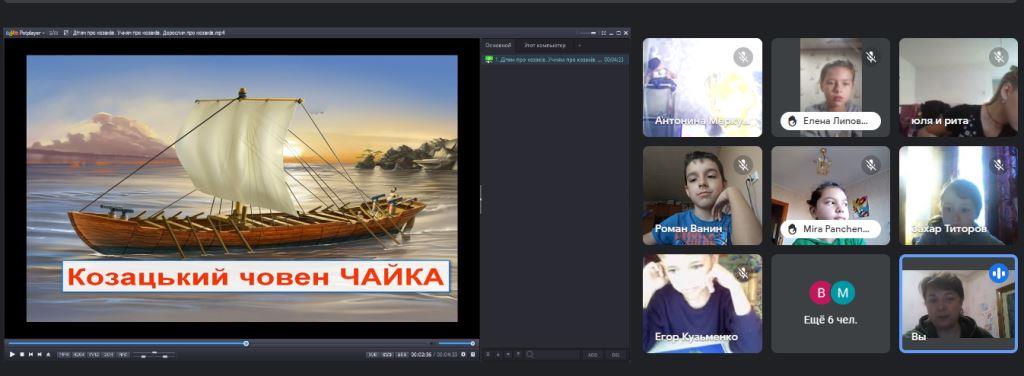Open the PotPlayer main menu dropdown
The height and width of the screenshot is (376, 1024).
[x=25, y=32]
